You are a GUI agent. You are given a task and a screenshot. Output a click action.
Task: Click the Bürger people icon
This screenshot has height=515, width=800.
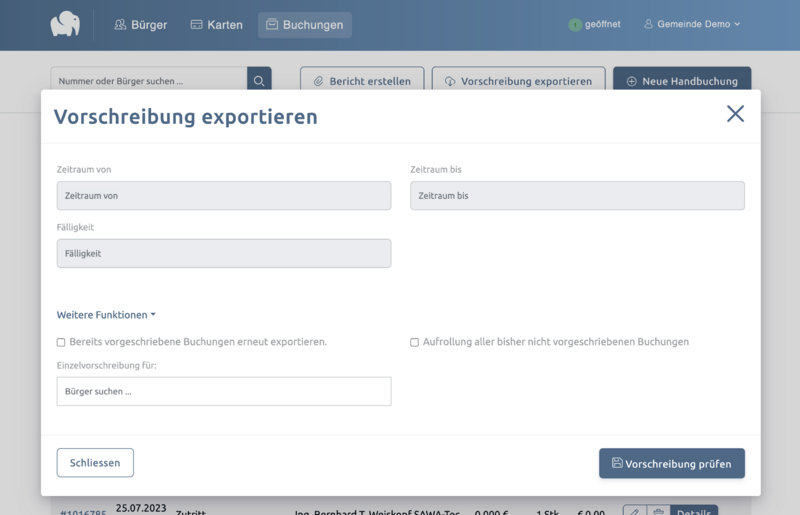click(x=120, y=24)
